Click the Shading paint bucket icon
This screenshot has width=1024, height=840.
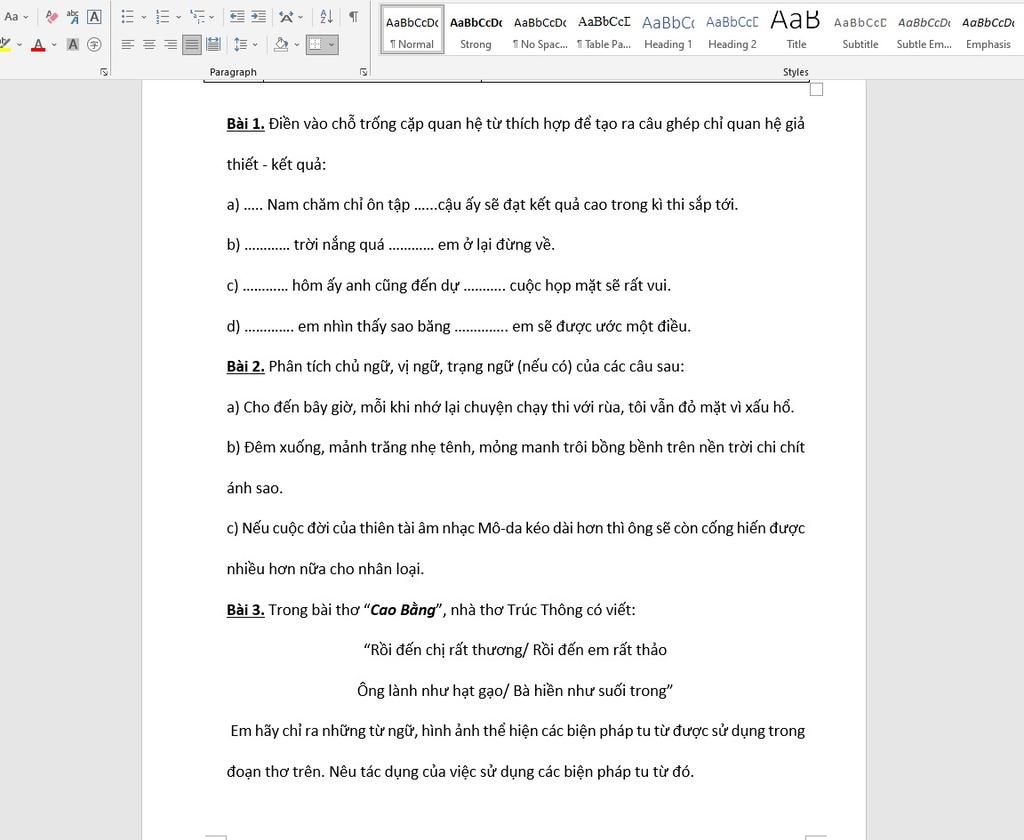pos(281,44)
